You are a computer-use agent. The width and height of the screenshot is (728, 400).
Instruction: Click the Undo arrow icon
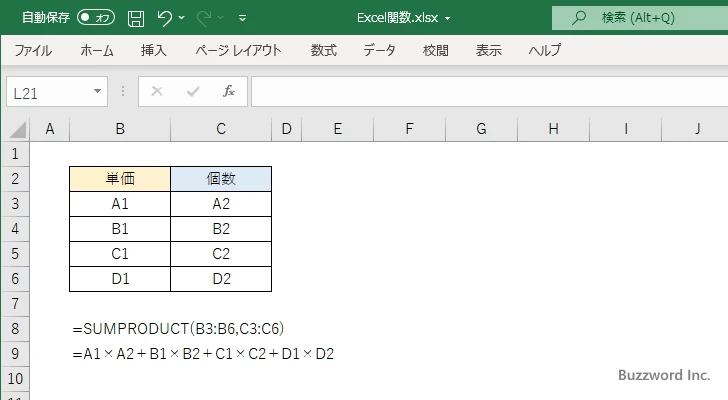[x=164, y=18]
